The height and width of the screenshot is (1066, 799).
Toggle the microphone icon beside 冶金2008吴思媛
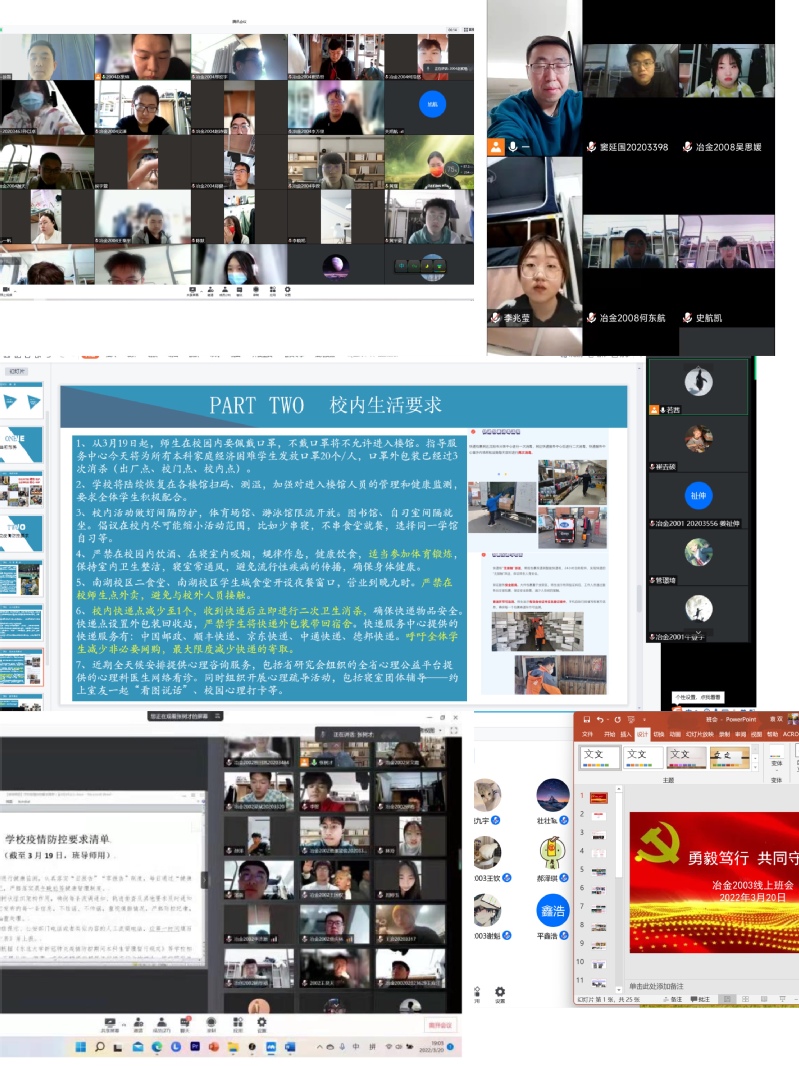(x=687, y=146)
